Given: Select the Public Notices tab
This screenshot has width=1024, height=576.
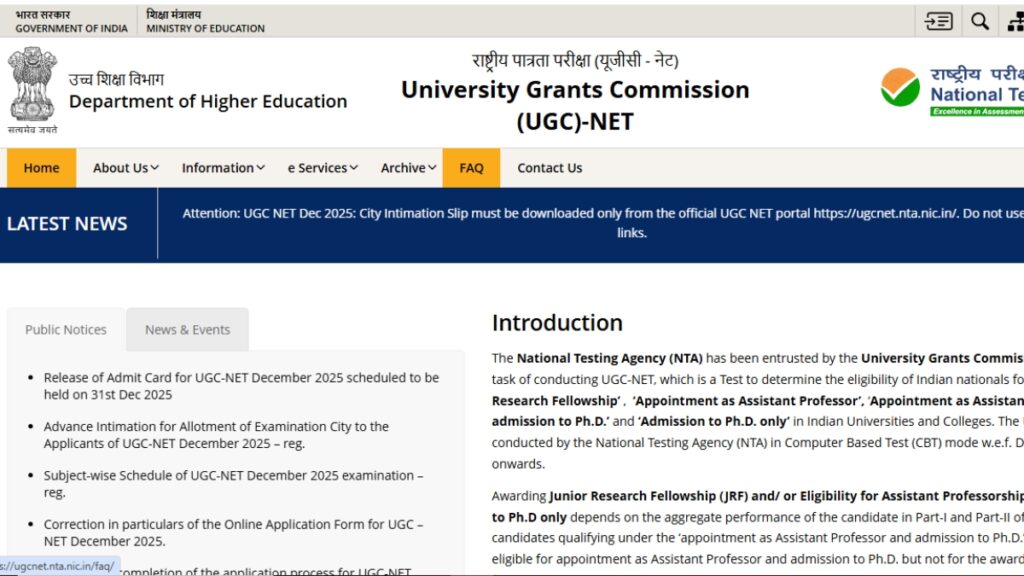Looking at the screenshot, I should (65, 329).
